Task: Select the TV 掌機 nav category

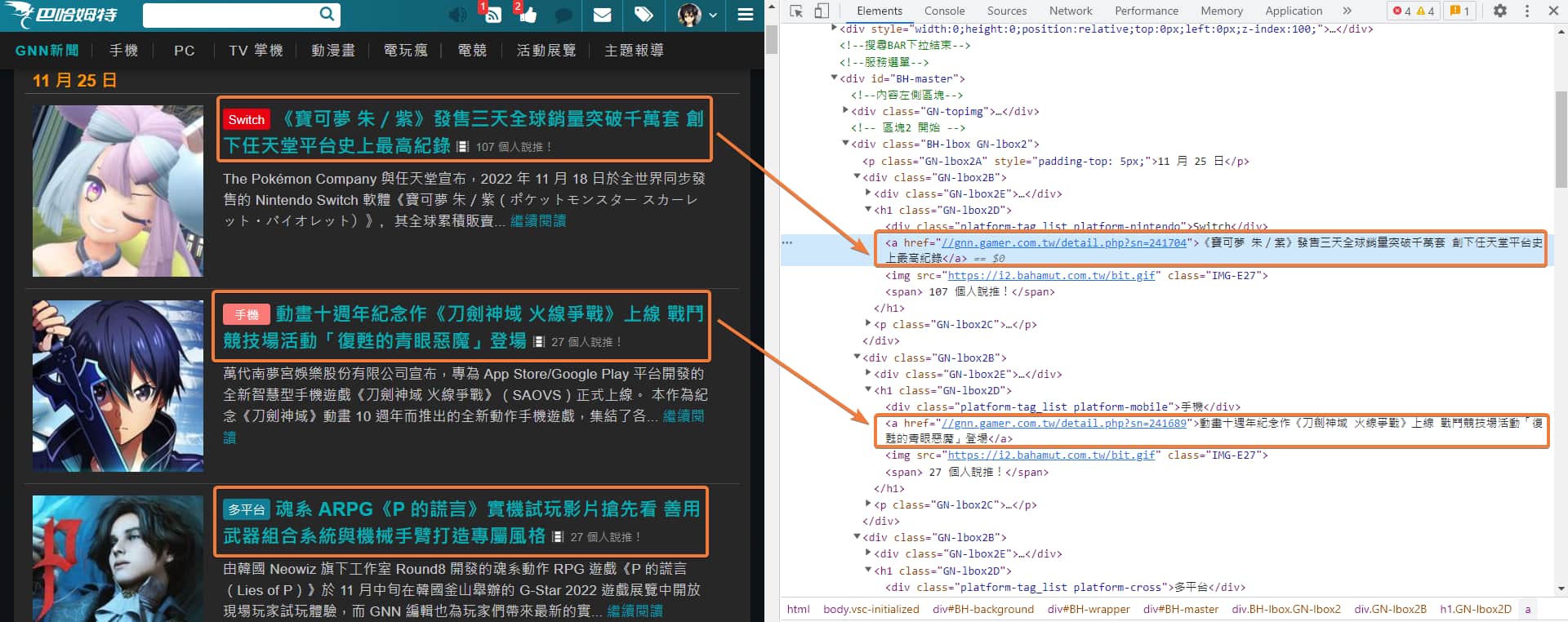Action: [256, 51]
